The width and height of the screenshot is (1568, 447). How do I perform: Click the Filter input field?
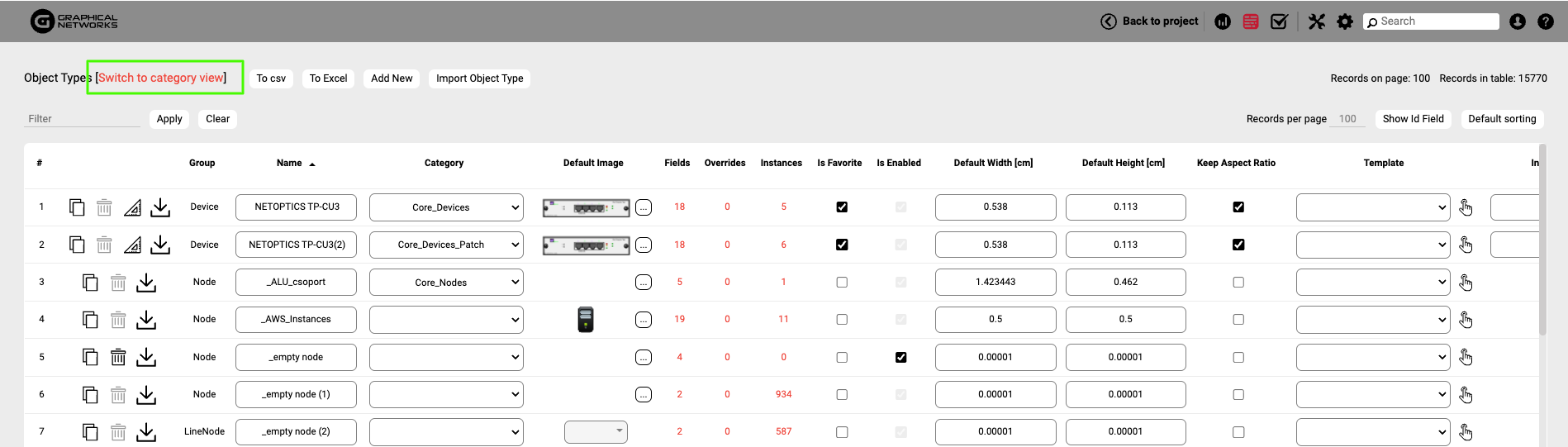82,119
